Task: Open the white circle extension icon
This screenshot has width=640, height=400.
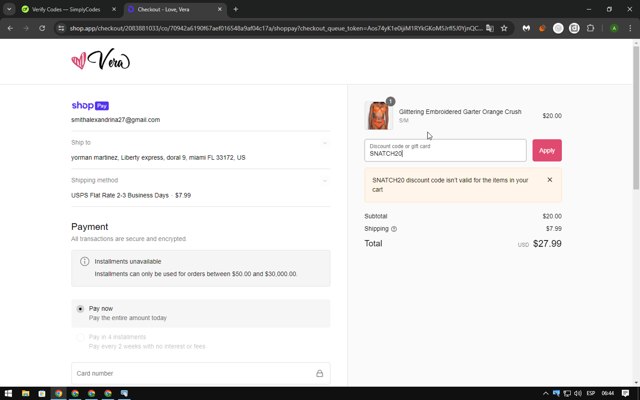Action: pos(558,28)
